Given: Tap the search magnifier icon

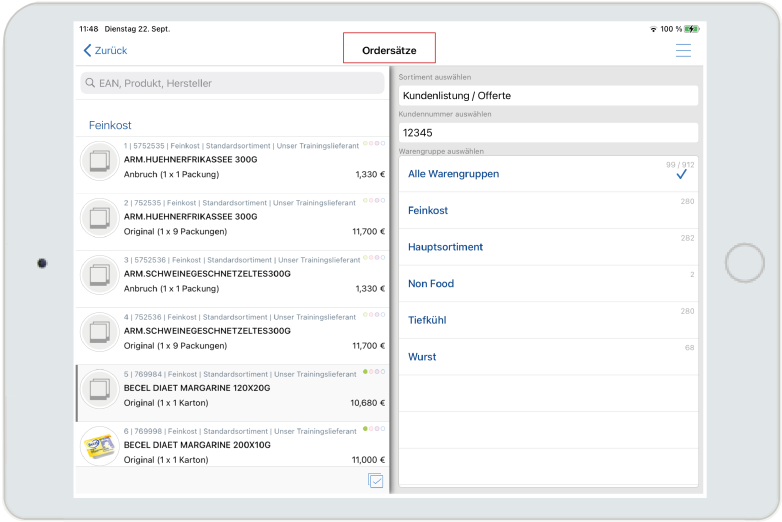Looking at the screenshot, I should pyautogui.click(x=91, y=83).
